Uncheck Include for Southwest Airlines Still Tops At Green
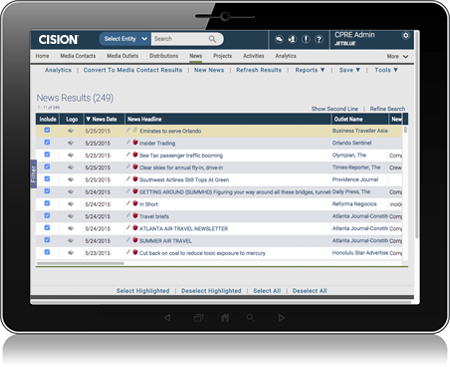Screen dimensions: 450x367 (47, 179)
